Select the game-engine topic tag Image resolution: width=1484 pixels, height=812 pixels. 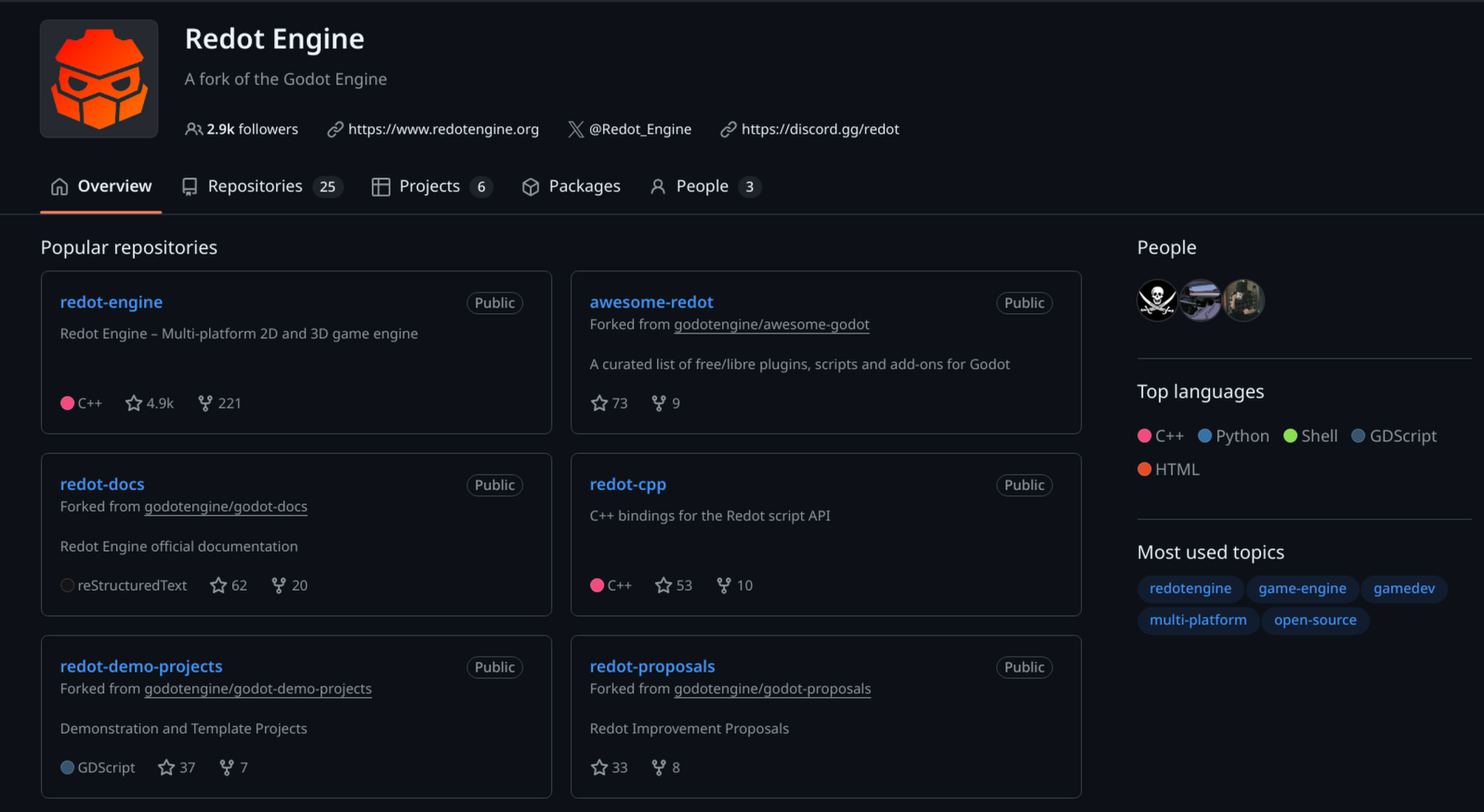pos(1302,588)
